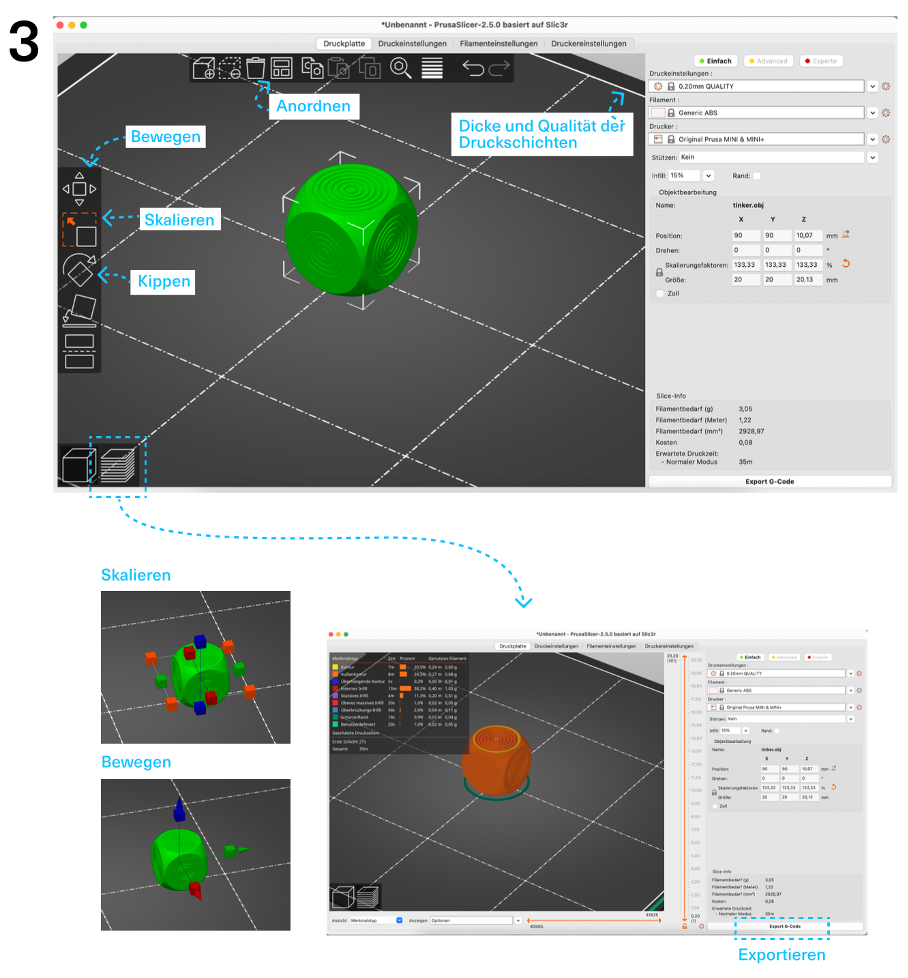This screenshot has height=978, width=908.
Task: Open the Infill 15% dropdown arrow in upper window
Action: point(708,176)
